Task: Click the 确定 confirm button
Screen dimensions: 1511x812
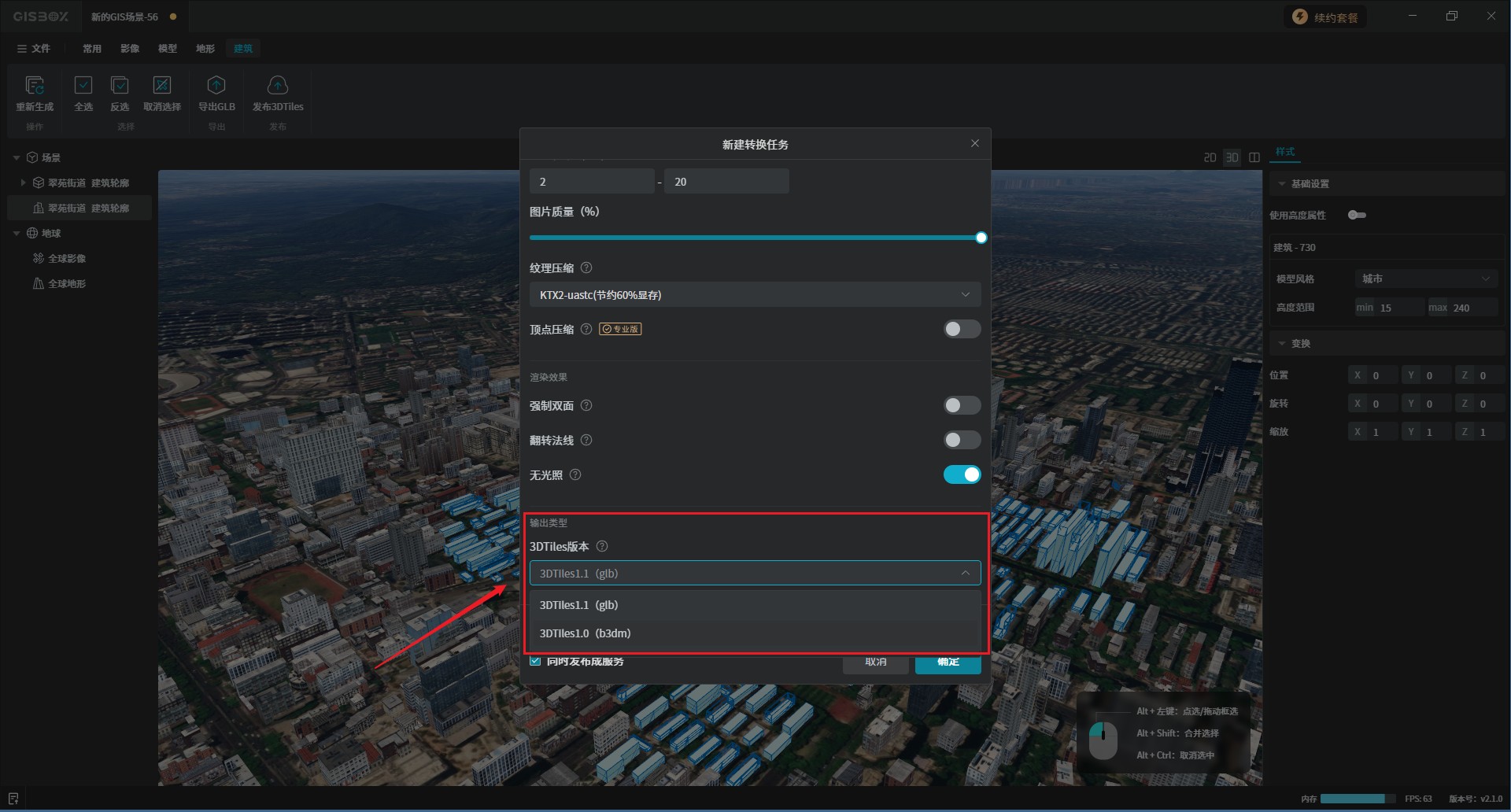Action: click(948, 663)
